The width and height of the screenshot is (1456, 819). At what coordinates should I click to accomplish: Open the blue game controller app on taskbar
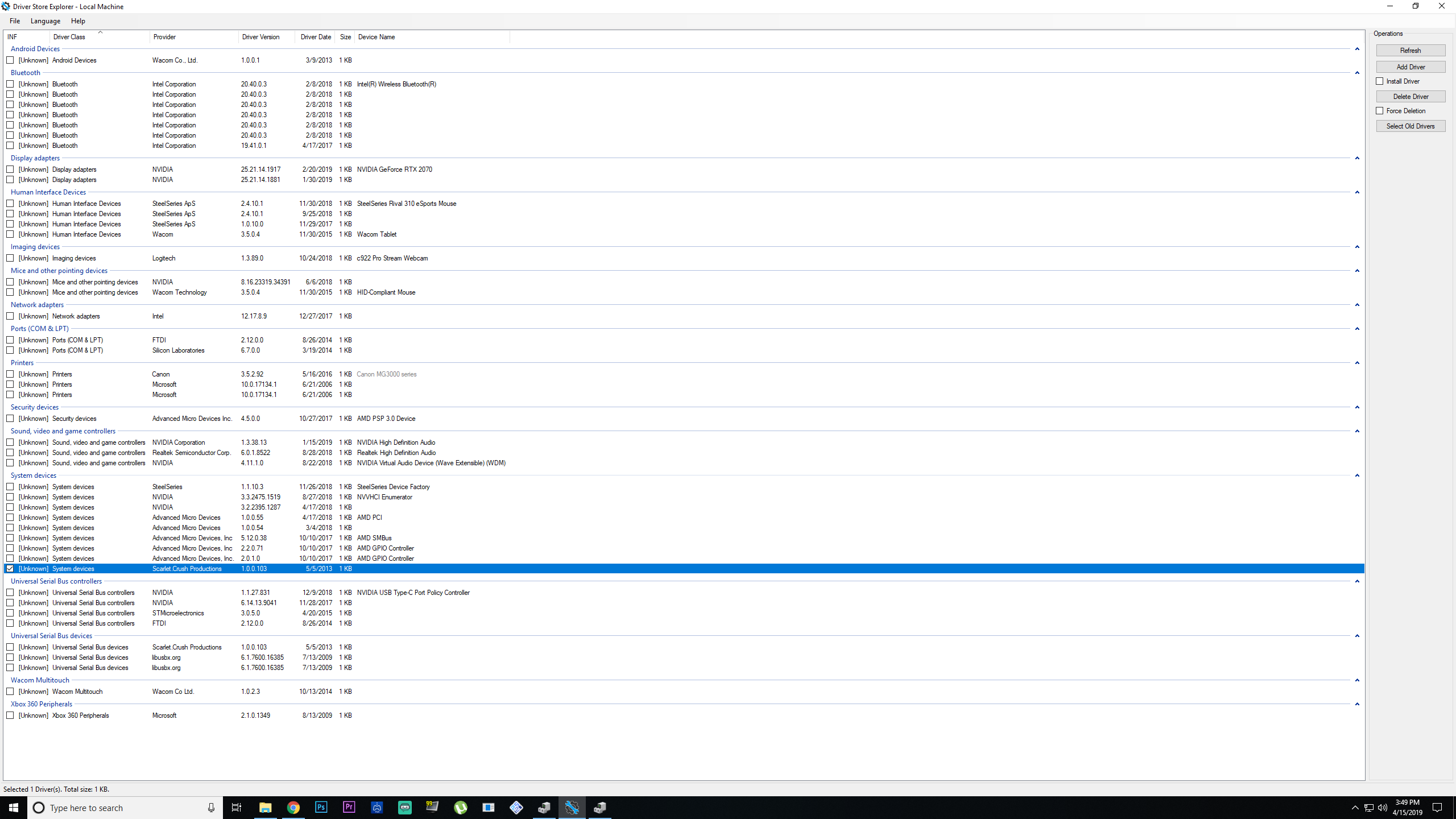(377, 808)
